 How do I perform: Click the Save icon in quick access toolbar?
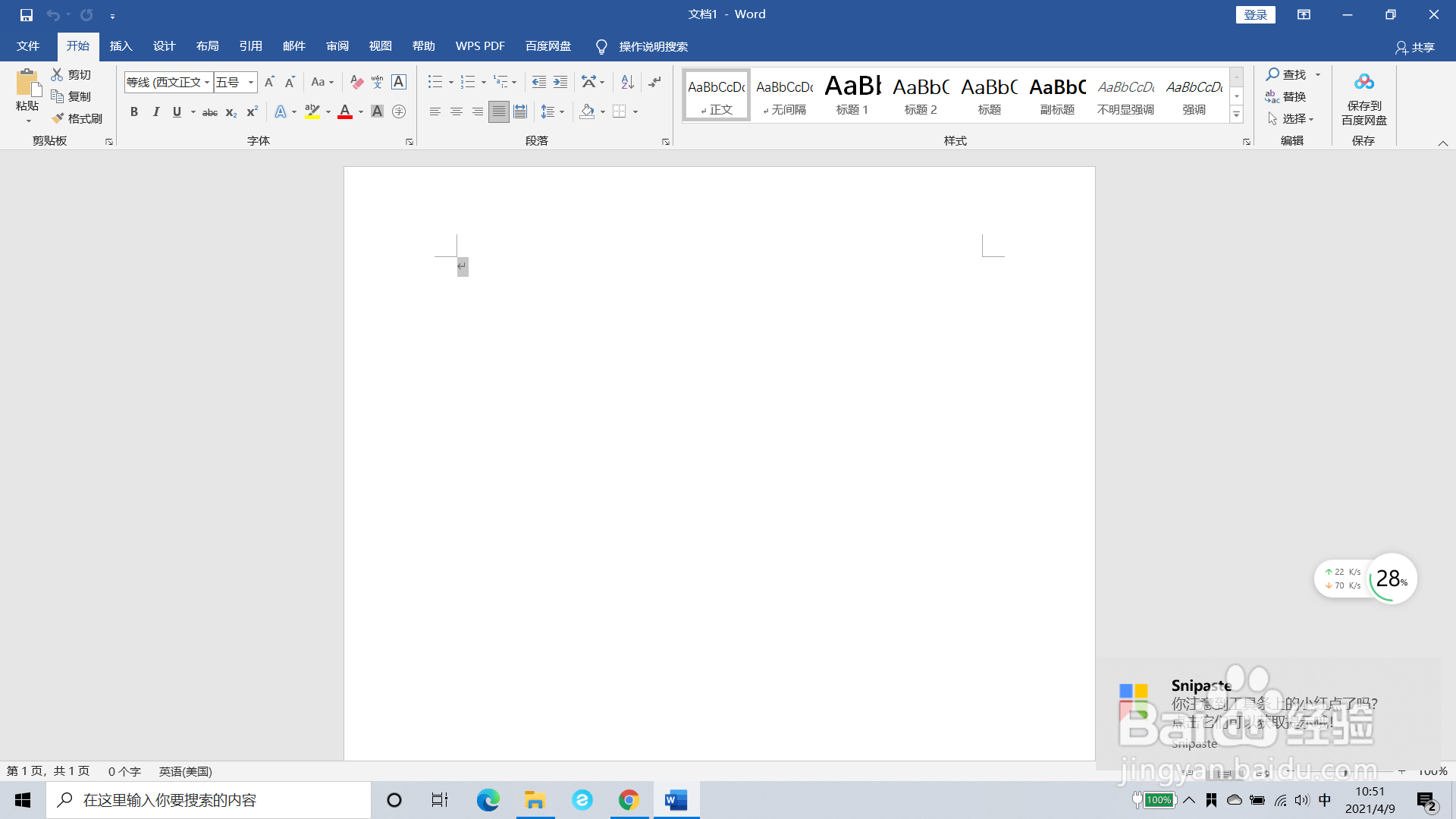[27, 14]
